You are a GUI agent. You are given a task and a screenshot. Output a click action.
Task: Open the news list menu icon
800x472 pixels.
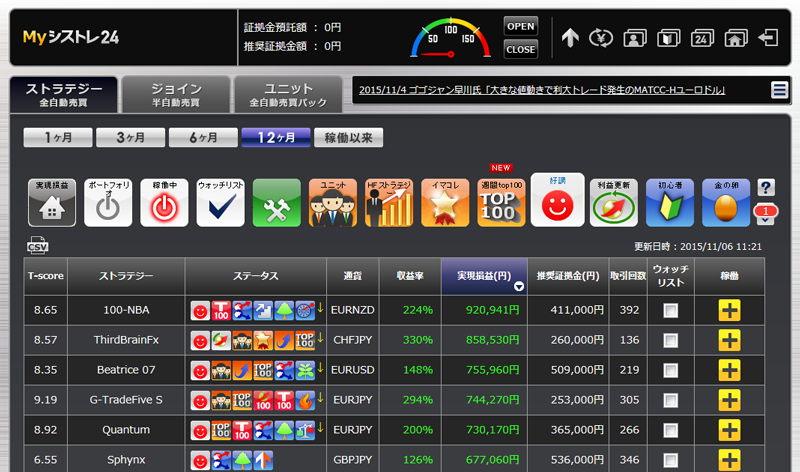(779, 91)
